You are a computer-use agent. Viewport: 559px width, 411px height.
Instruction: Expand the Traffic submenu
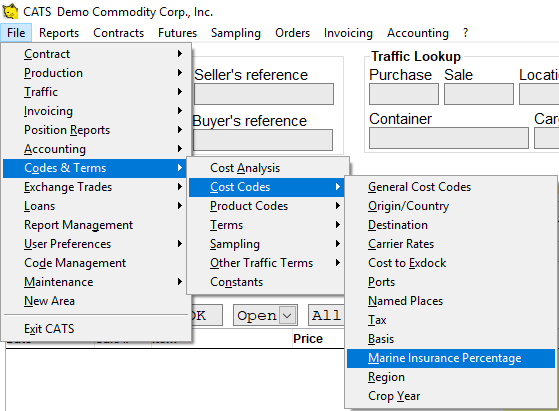coord(94,92)
